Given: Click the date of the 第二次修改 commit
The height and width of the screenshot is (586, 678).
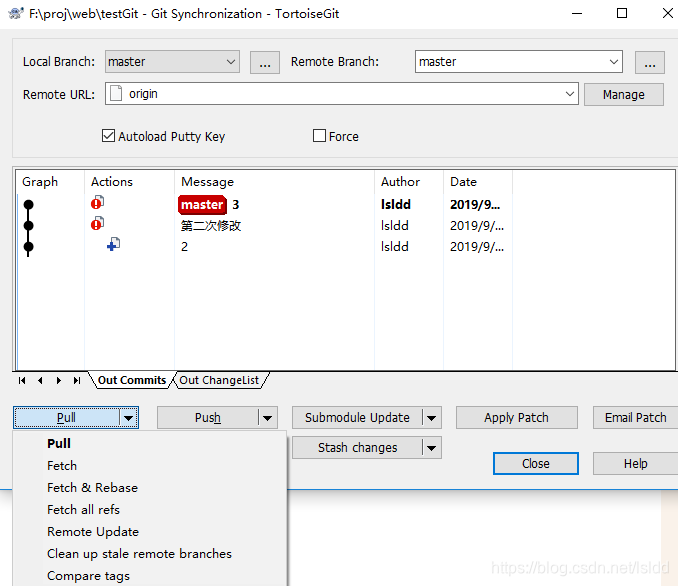Looking at the screenshot, I should [x=477, y=225].
